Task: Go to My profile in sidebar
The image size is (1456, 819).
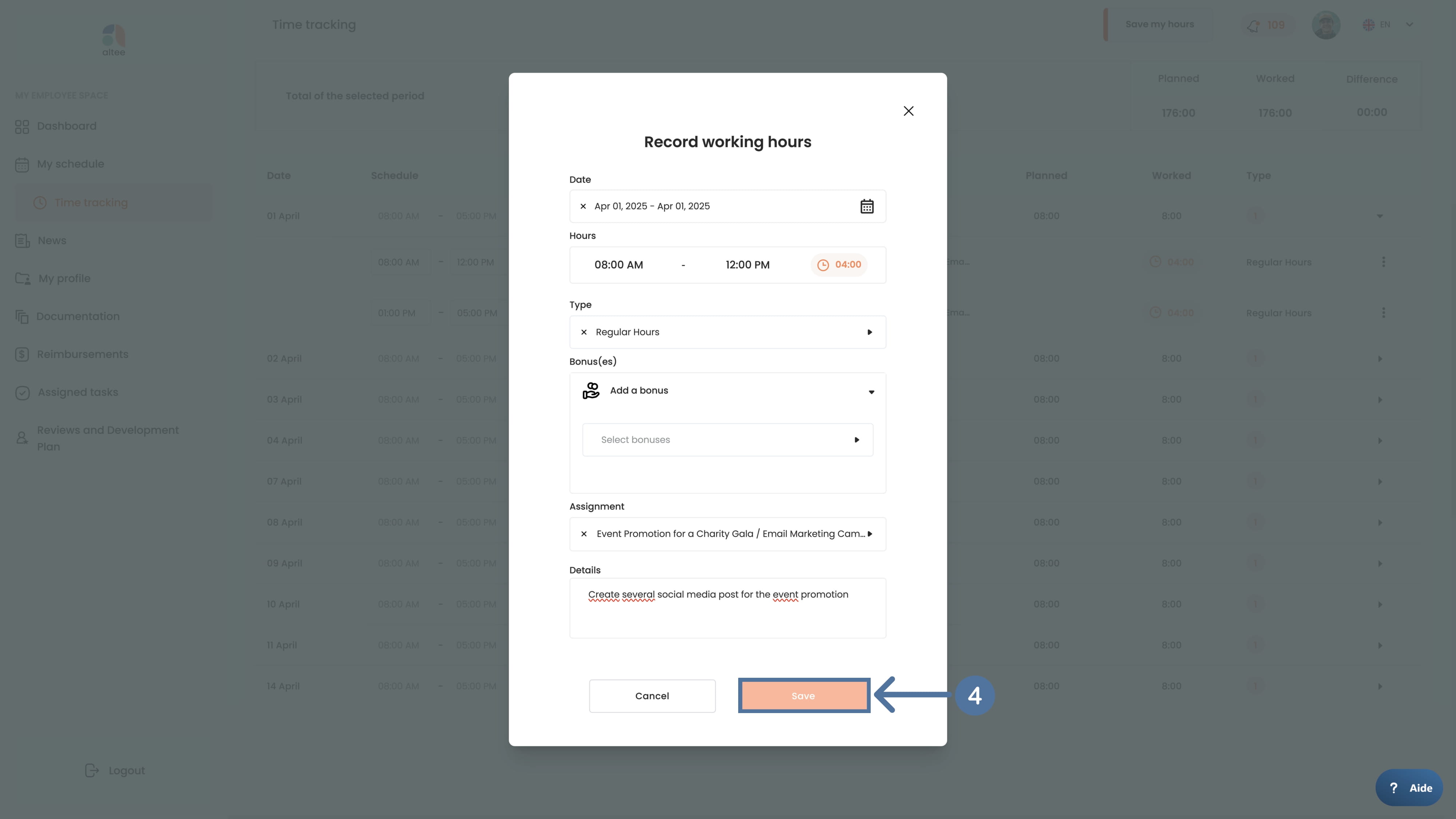Action: (64, 278)
